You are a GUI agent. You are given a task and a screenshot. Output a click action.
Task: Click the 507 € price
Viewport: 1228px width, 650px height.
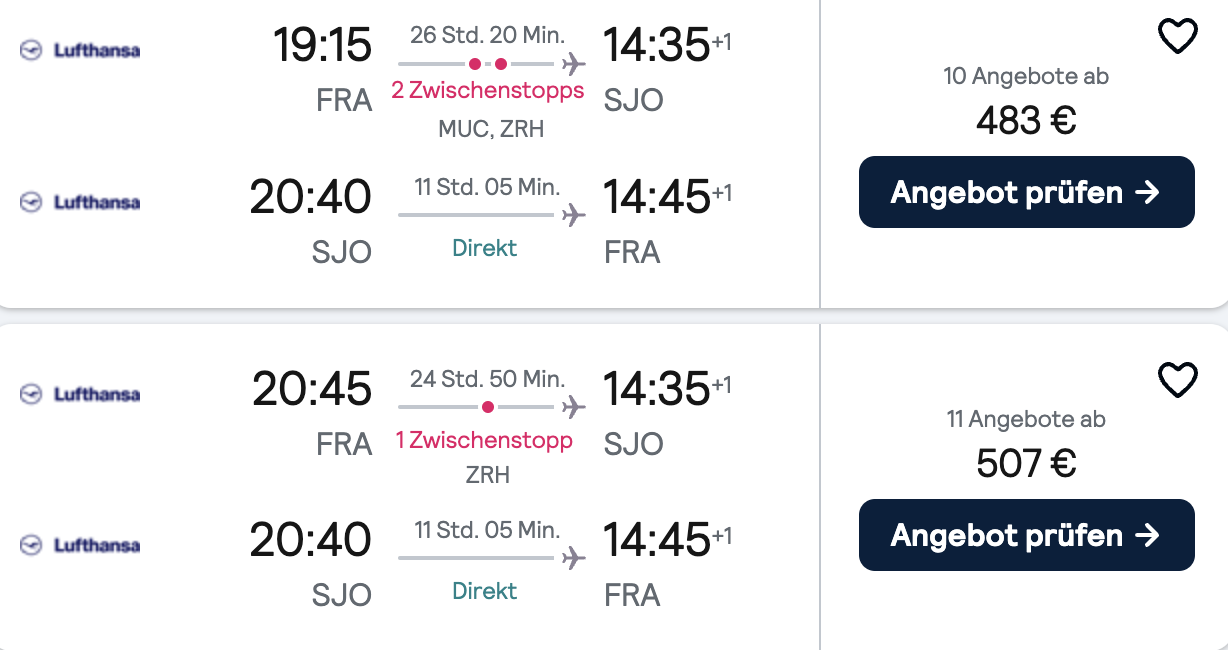point(1026,464)
